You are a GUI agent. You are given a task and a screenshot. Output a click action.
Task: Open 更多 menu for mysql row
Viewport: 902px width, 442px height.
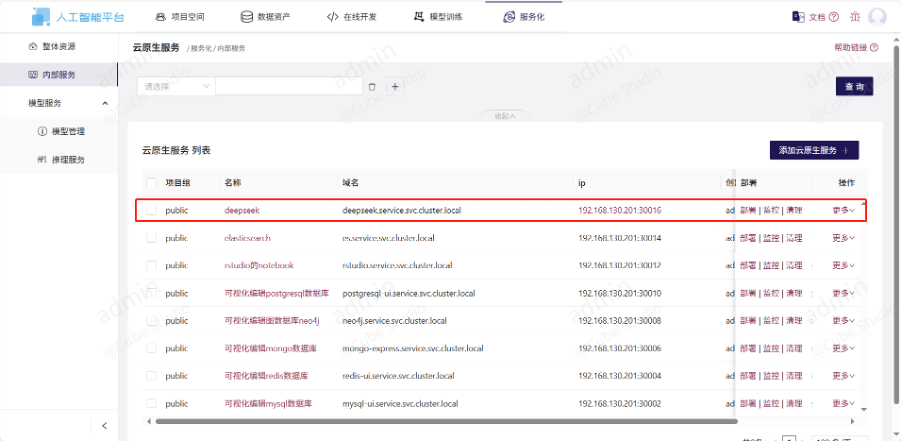pyautogui.click(x=843, y=403)
